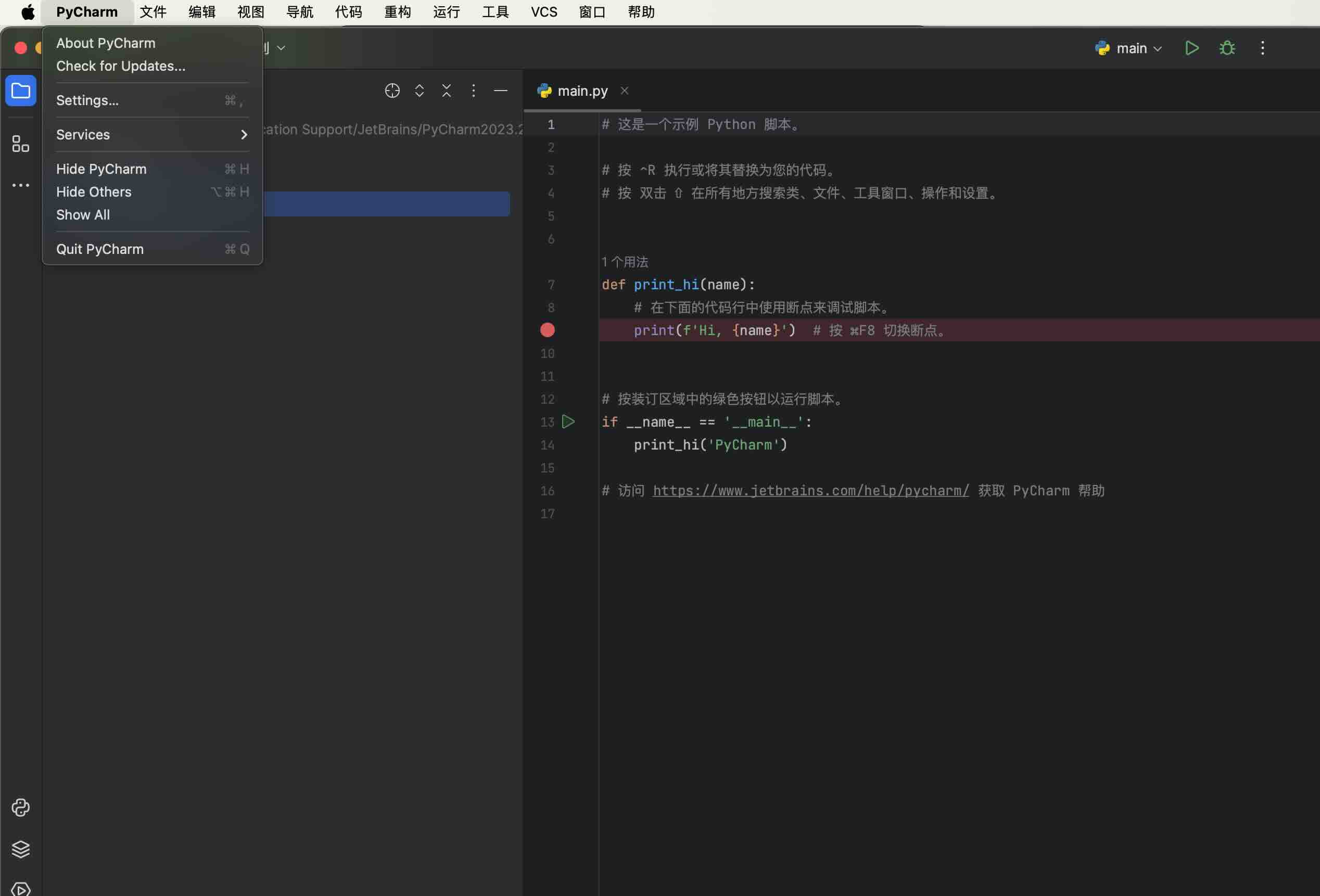
Task: Click line number 1 in the gutter
Action: click(550, 124)
